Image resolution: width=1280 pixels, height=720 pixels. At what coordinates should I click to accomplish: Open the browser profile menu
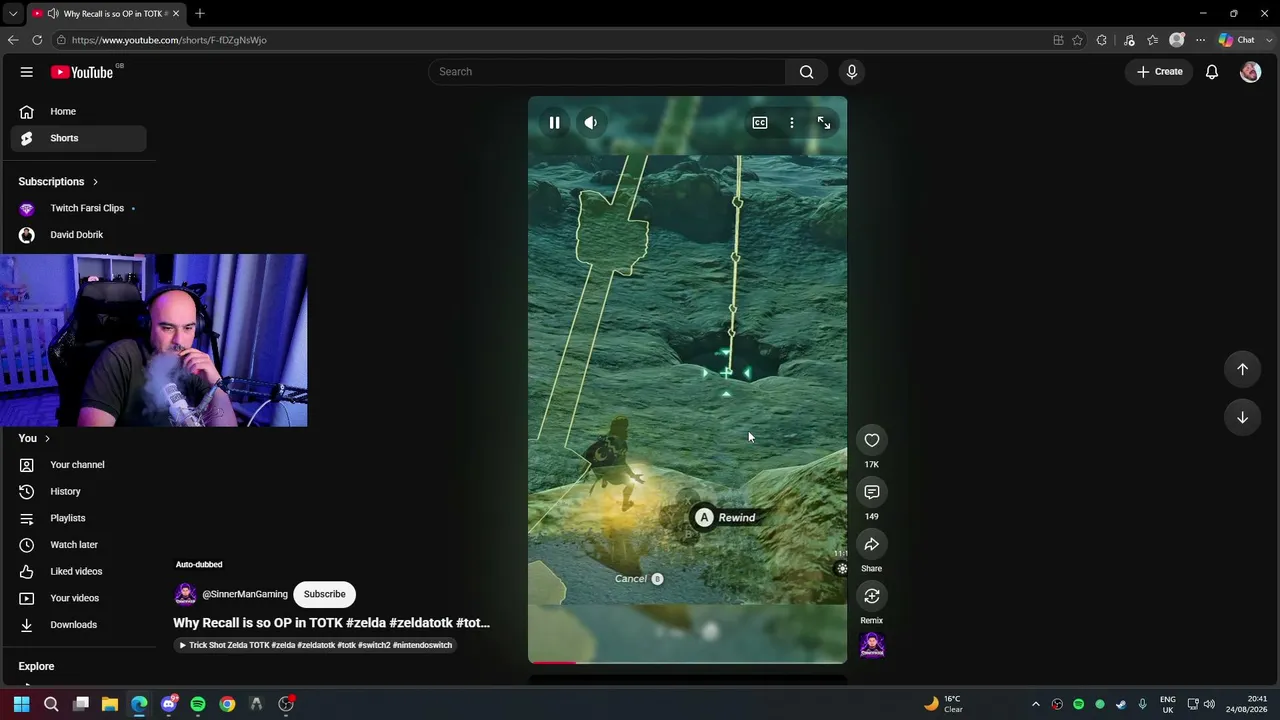1177,40
